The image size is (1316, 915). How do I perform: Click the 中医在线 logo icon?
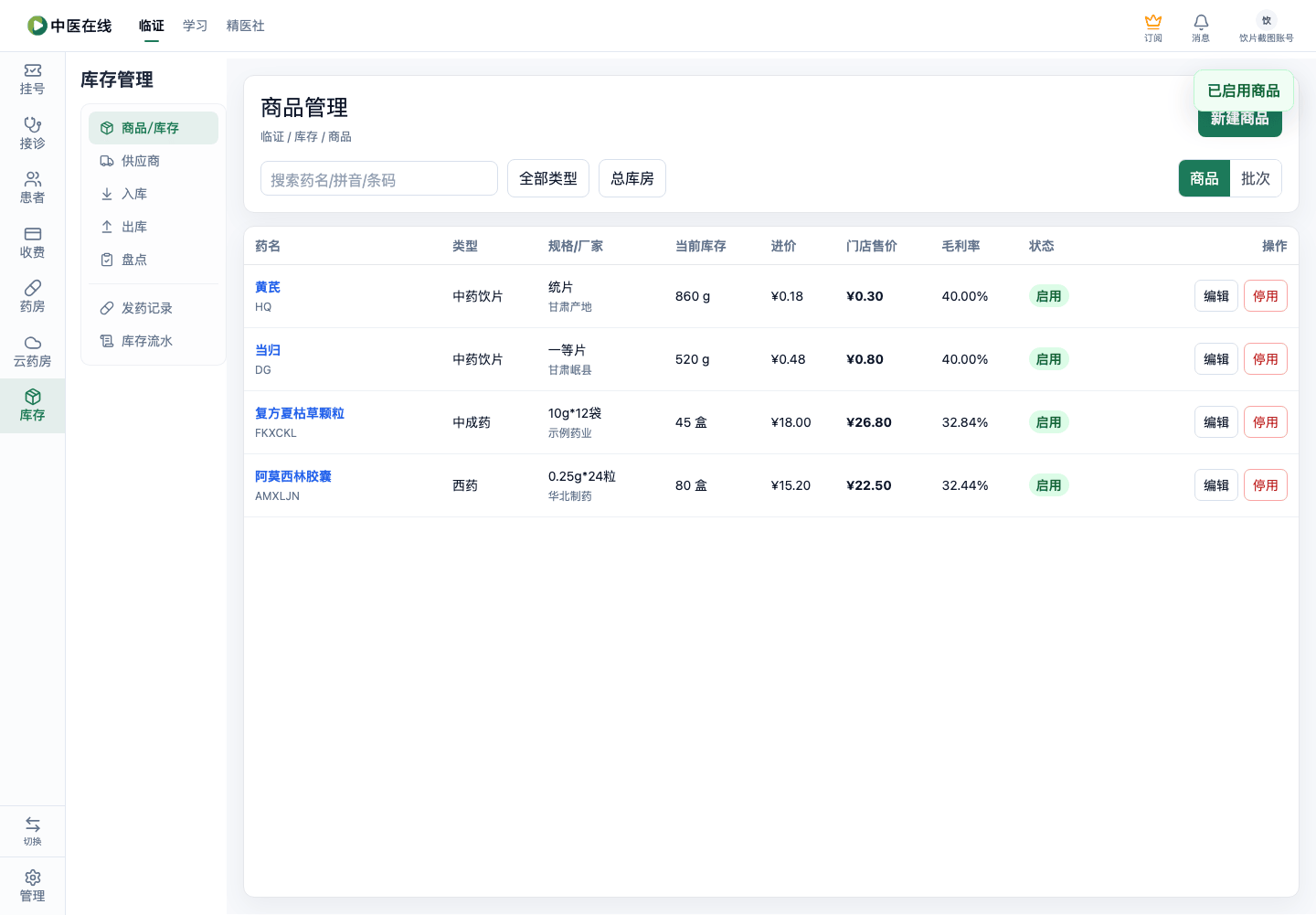pyautogui.click(x=37, y=26)
